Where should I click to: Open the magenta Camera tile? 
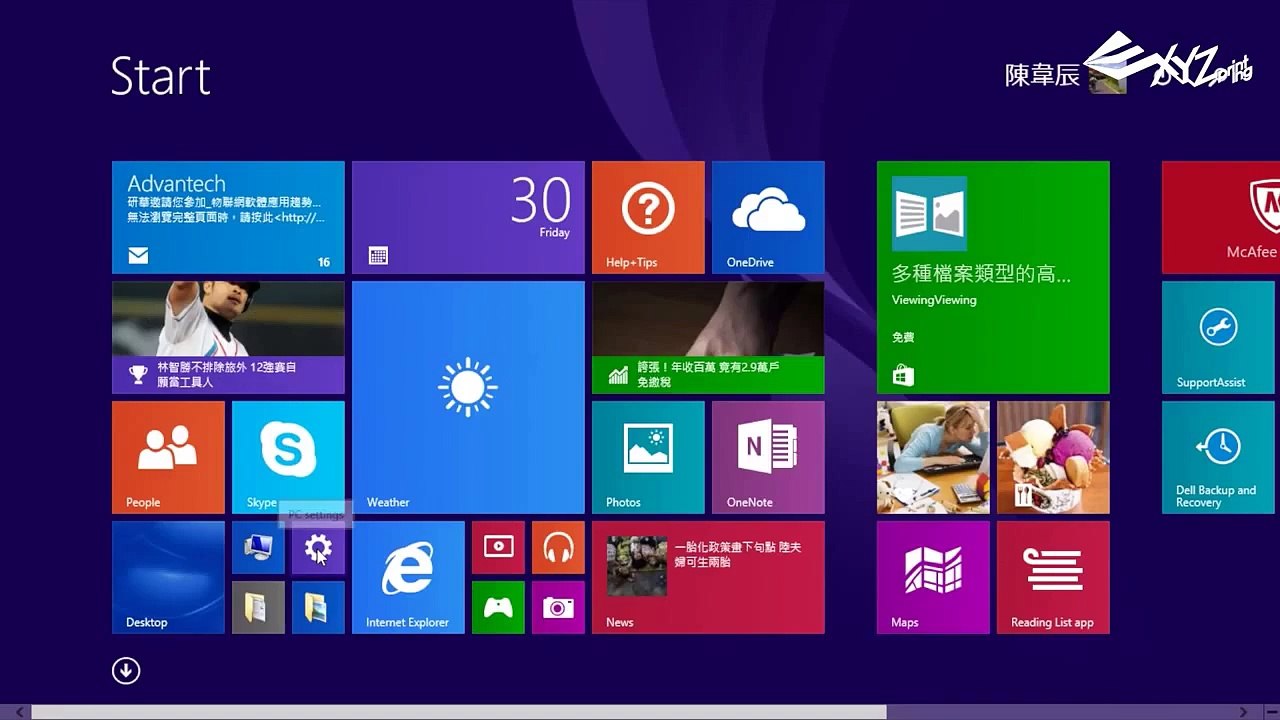click(x=558, y=607)
